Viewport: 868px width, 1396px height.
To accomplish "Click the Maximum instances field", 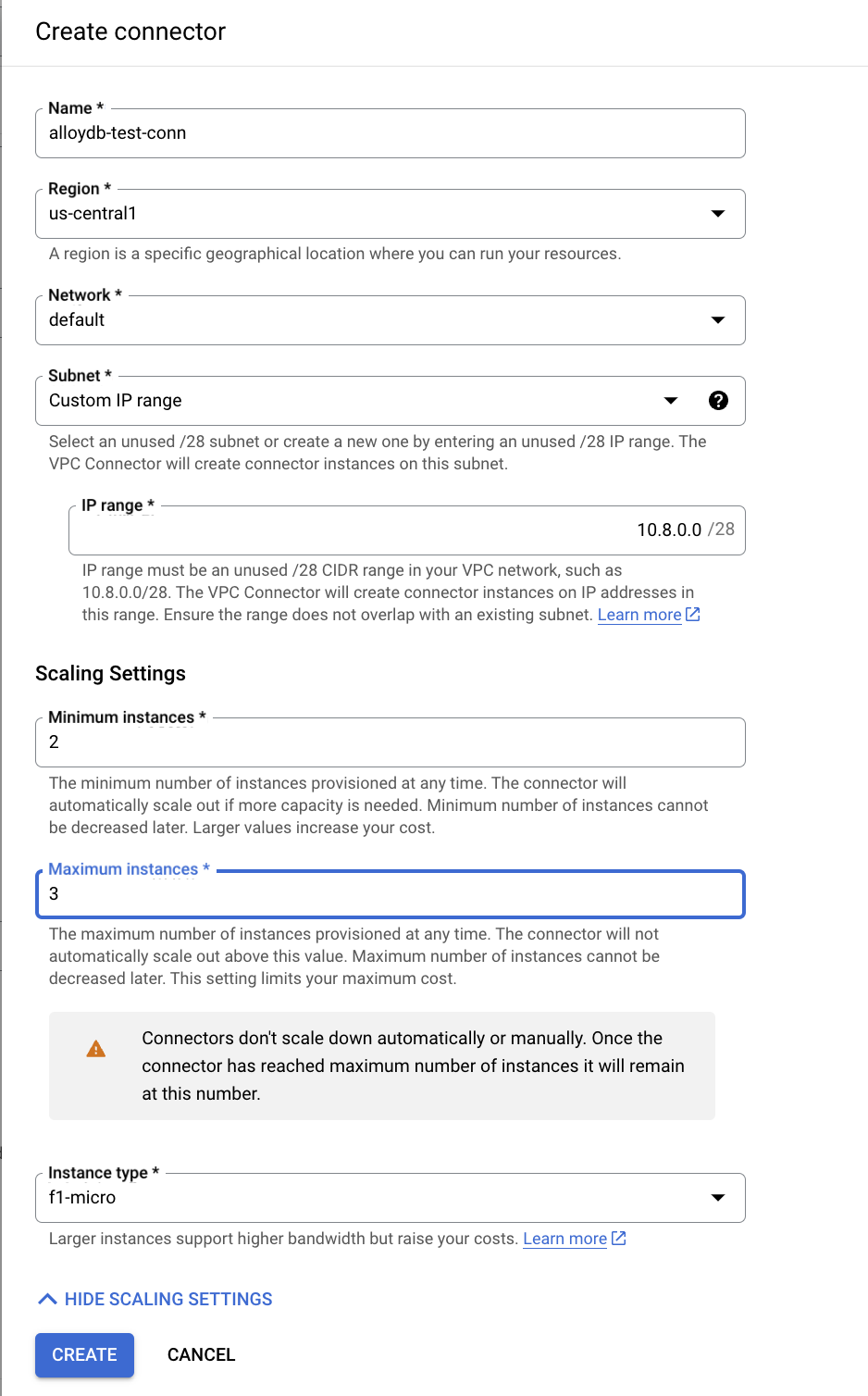I will 390,894.
